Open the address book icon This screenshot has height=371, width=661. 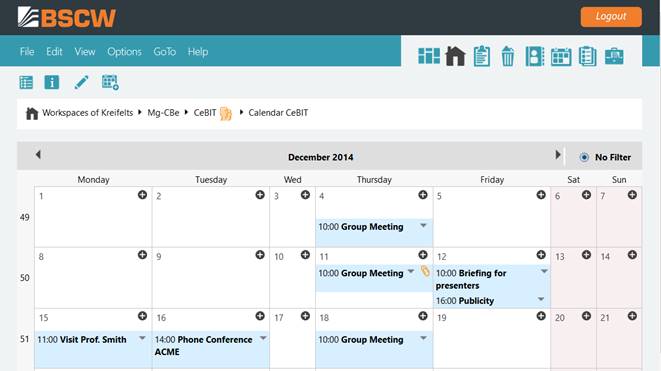pos(535,56)
